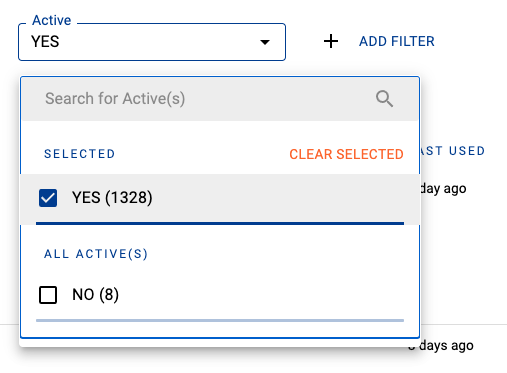Open the Active filter combo box showing YES
Viewport: 507px width, 373px height.
pyautogui.click(x=152, y=42)
